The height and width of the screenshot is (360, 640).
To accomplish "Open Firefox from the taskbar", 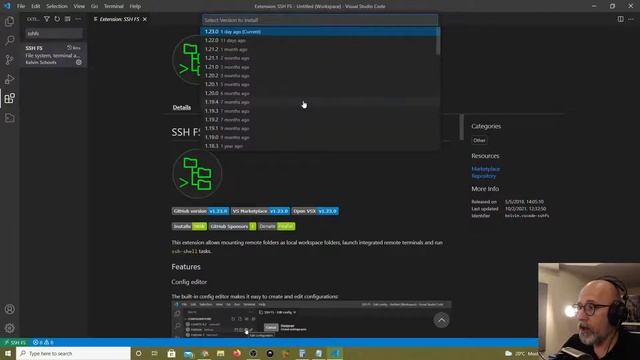I will (237, 353).
